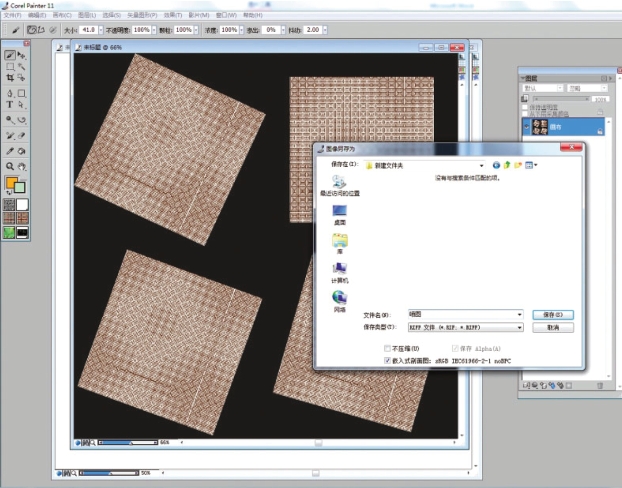Click create new folder icon in dialog
622x488 pixels.
point(518,165)
